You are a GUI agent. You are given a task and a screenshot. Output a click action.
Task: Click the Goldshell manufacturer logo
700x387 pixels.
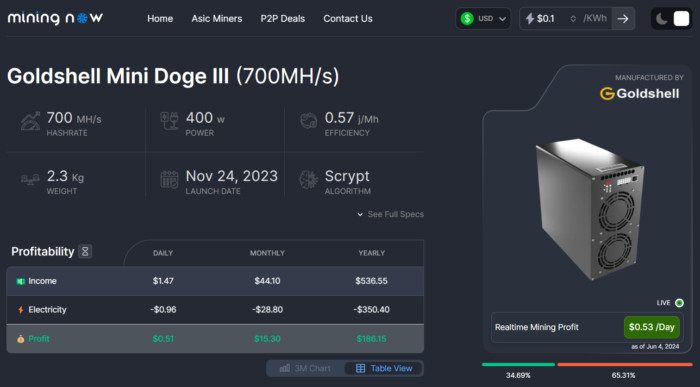tap(640, 94)
